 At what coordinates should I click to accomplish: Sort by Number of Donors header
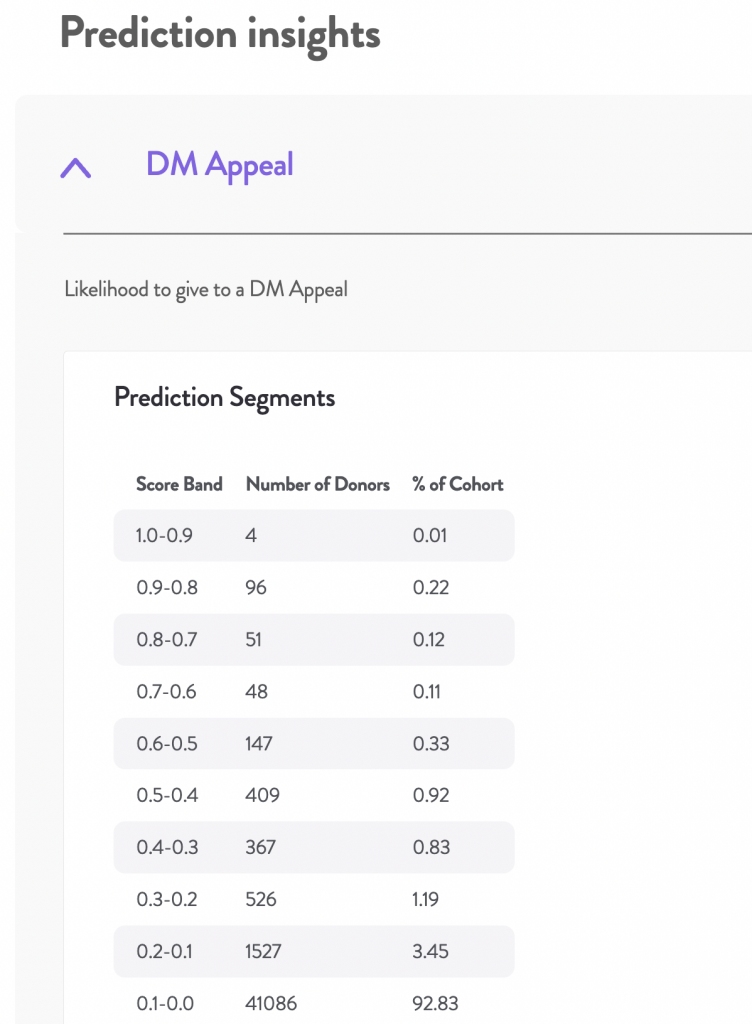point(317,484)
